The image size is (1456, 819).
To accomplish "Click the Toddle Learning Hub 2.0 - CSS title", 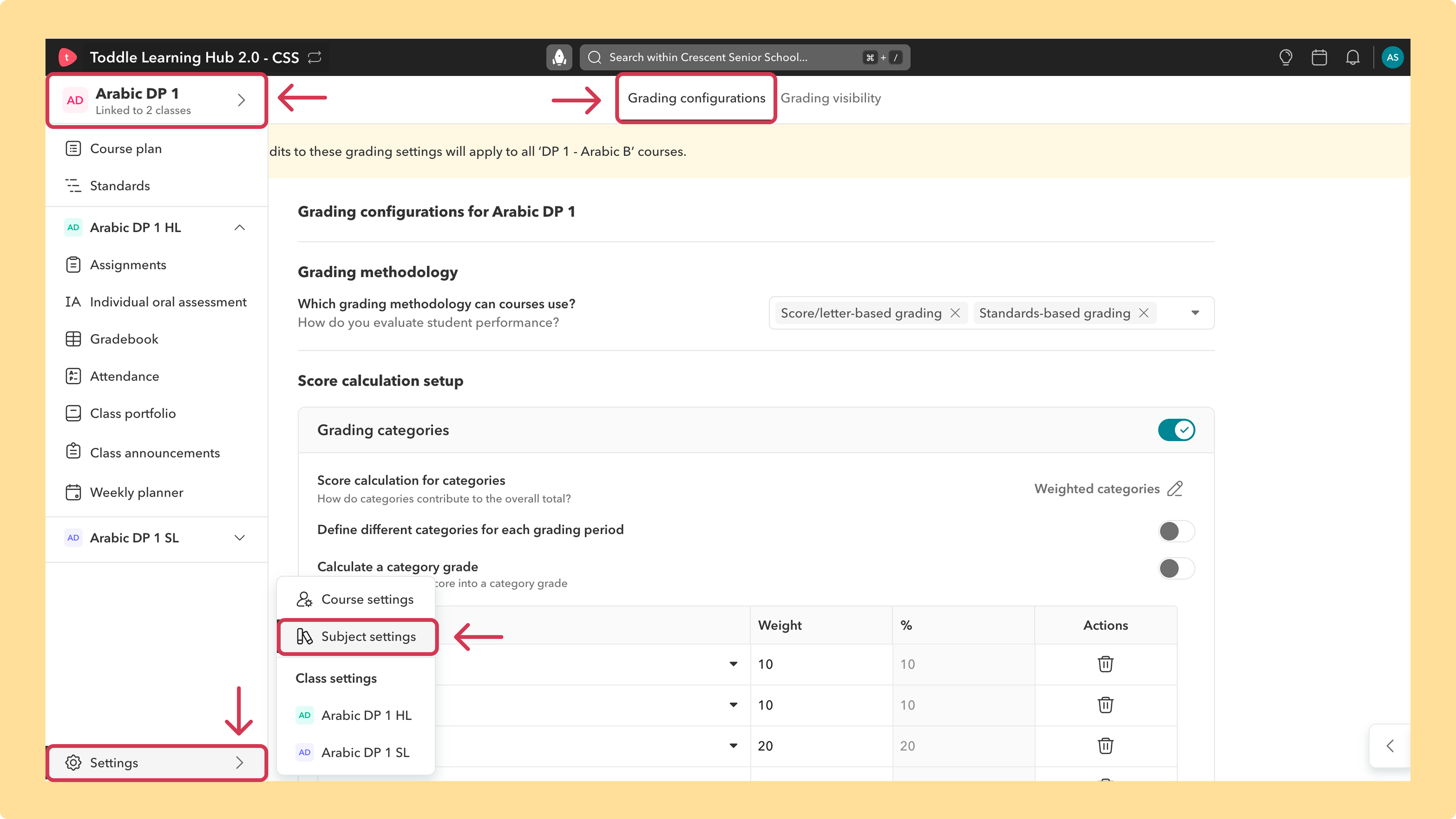I will [x=194, y=57].
